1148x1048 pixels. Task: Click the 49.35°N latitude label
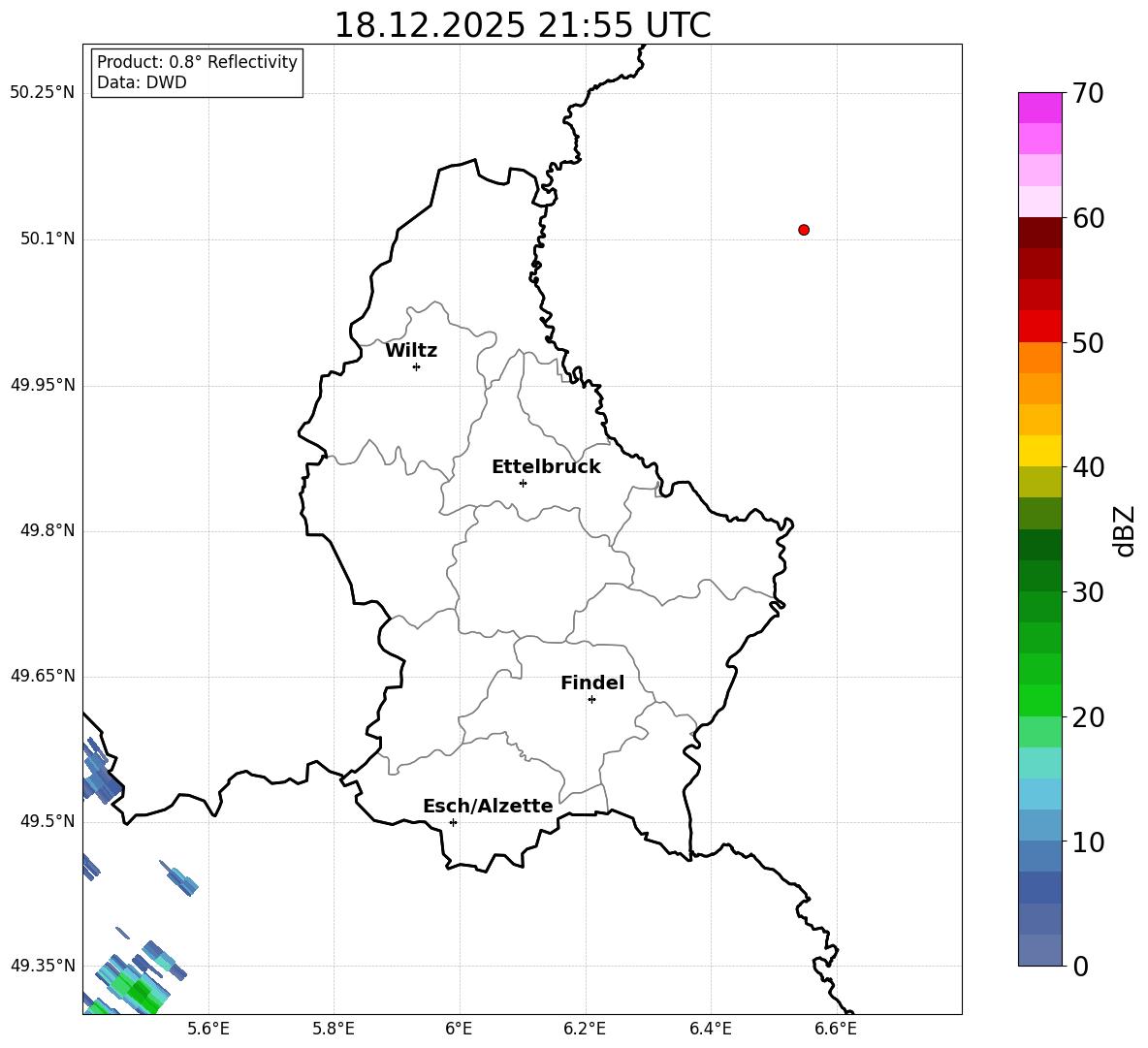click(43, 966)
